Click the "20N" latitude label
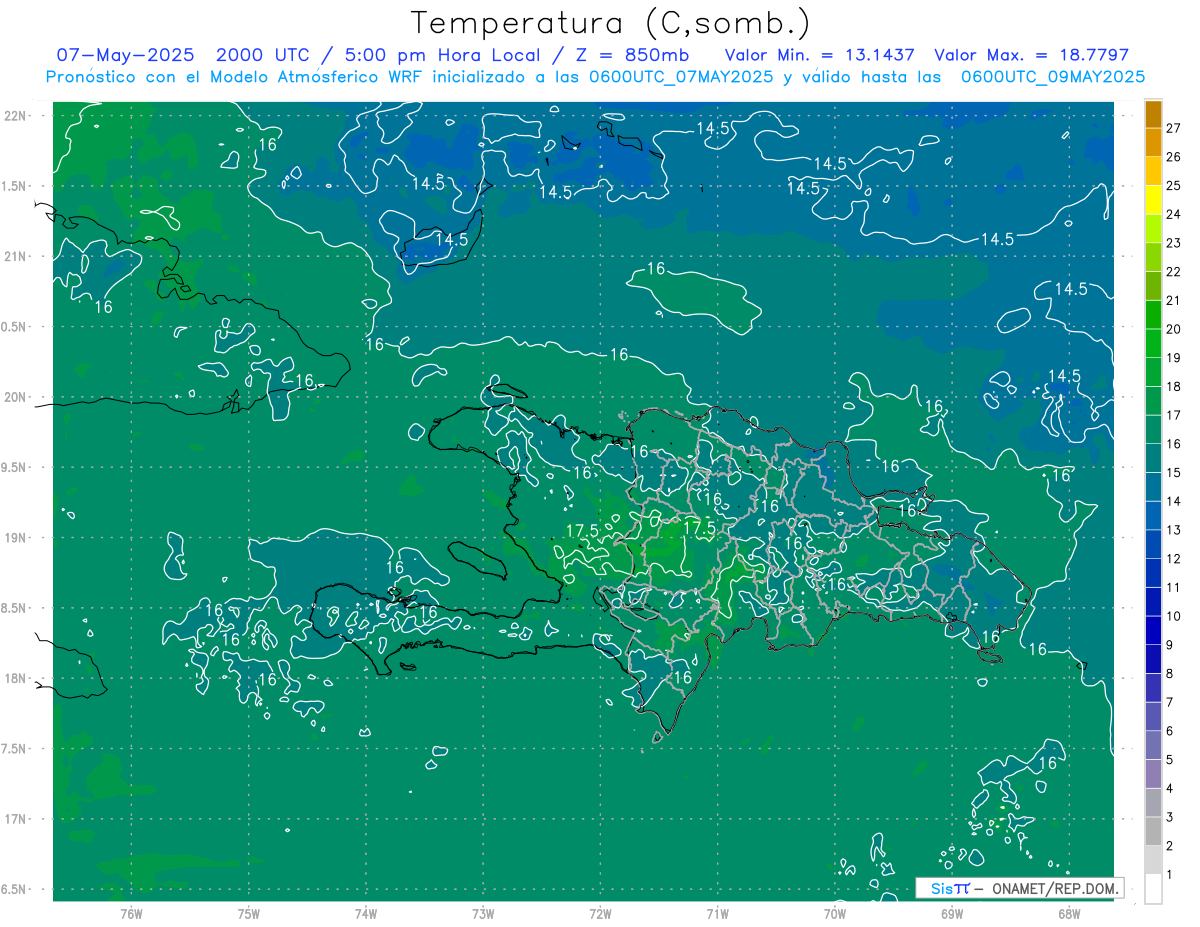This screenshot has height=927, width=1200. click(x=17, y=397)
